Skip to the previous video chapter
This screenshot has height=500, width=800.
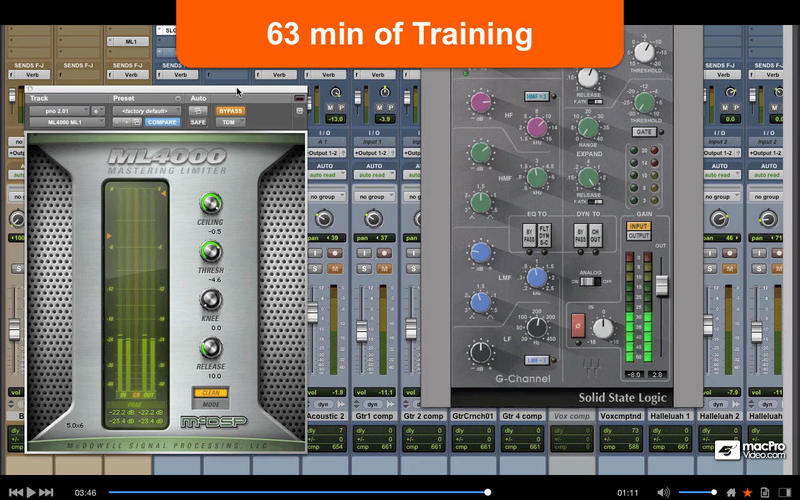[x=16, y=492]
